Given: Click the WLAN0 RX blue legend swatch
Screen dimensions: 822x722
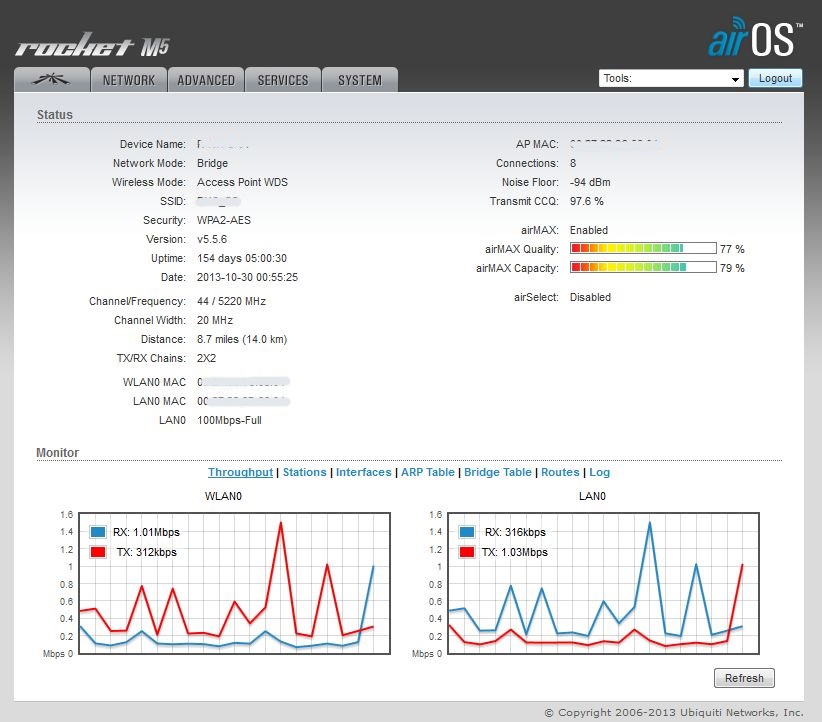Looking at the screenshot, I should (98, 532).
